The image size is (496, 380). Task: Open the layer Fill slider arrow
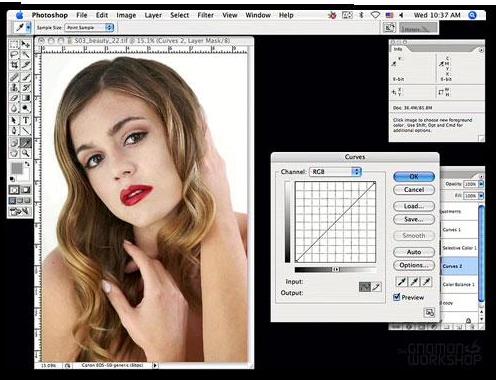click(481, 196)
